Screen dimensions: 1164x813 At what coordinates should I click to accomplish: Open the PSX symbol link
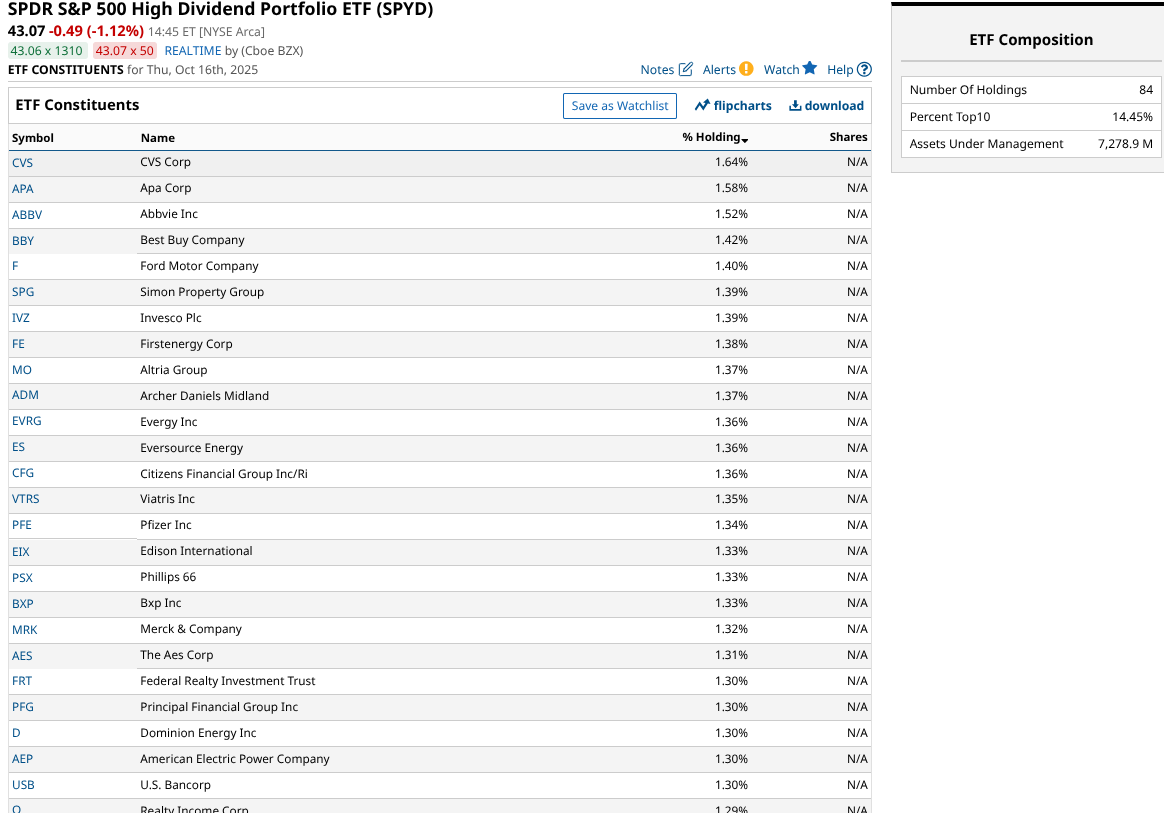pyautogui.click(x=22, y=578)
